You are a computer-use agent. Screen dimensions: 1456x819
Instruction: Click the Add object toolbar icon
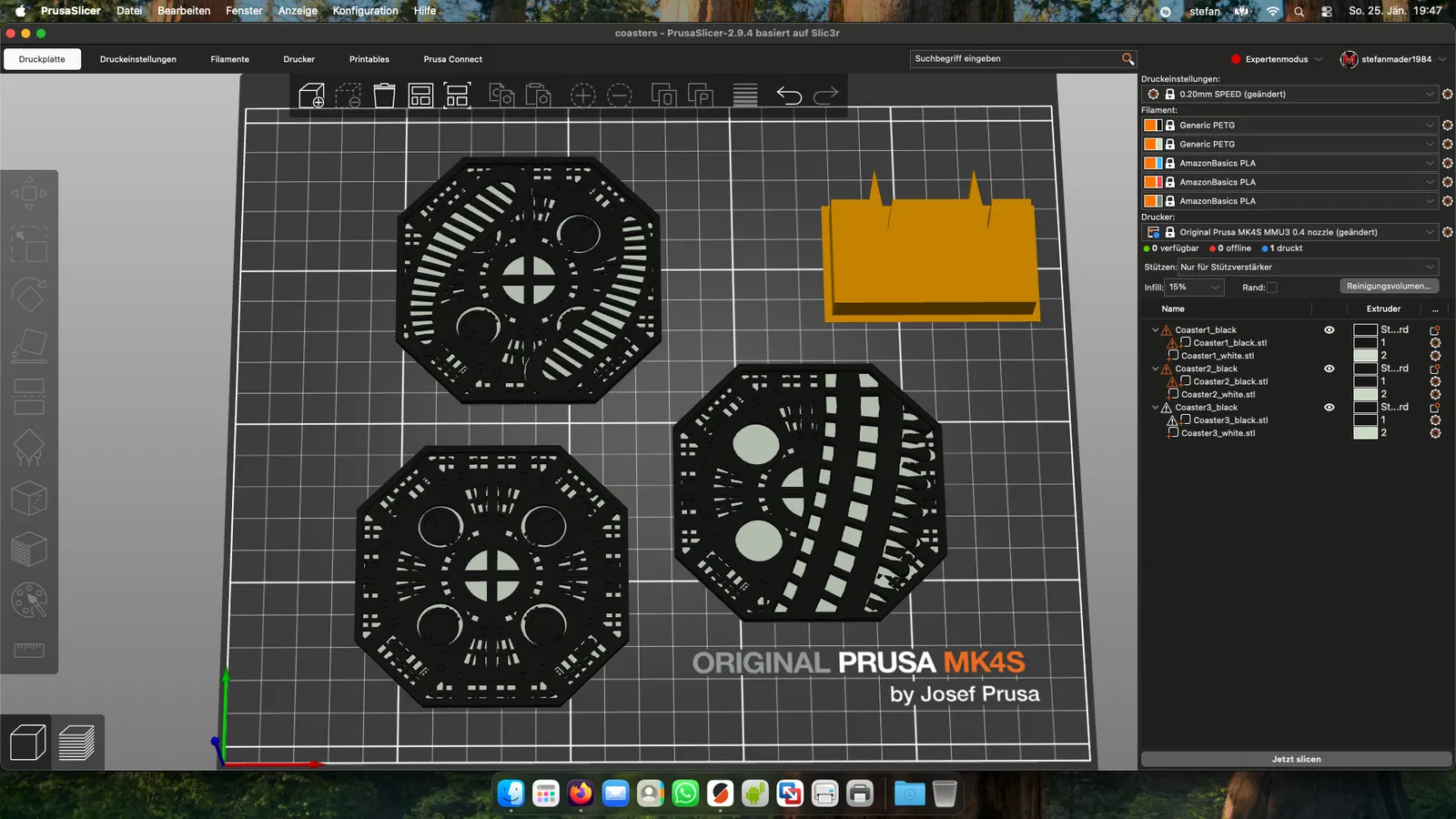[312, 95]
